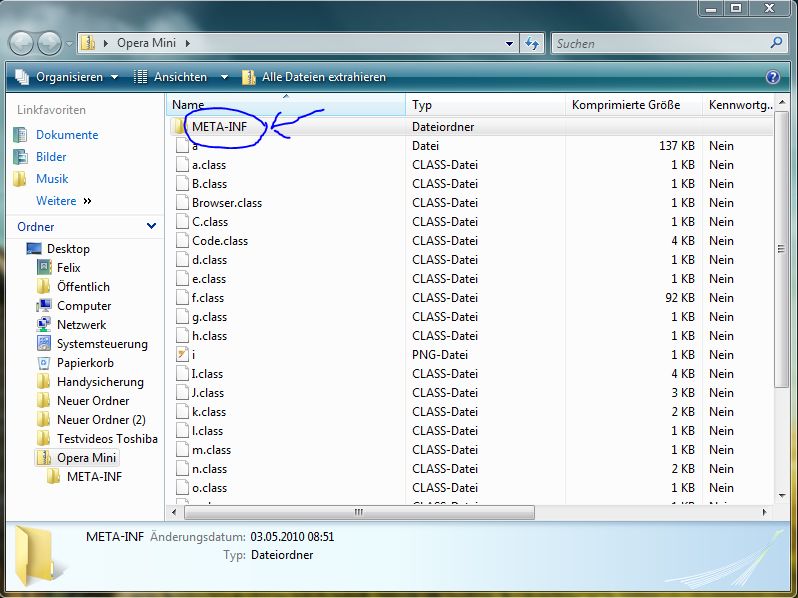
Task: Open the recent pages dropdown arrow
Action: [69, 44]
